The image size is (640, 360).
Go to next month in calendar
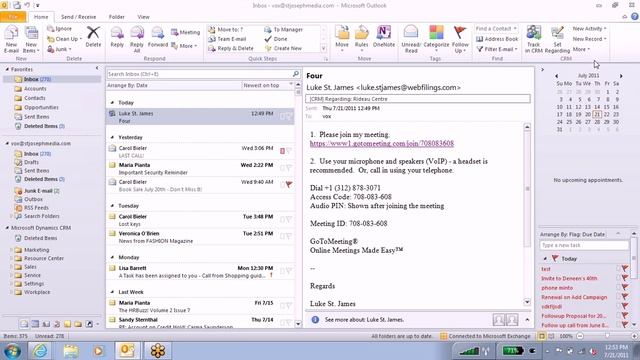(621, 76)
